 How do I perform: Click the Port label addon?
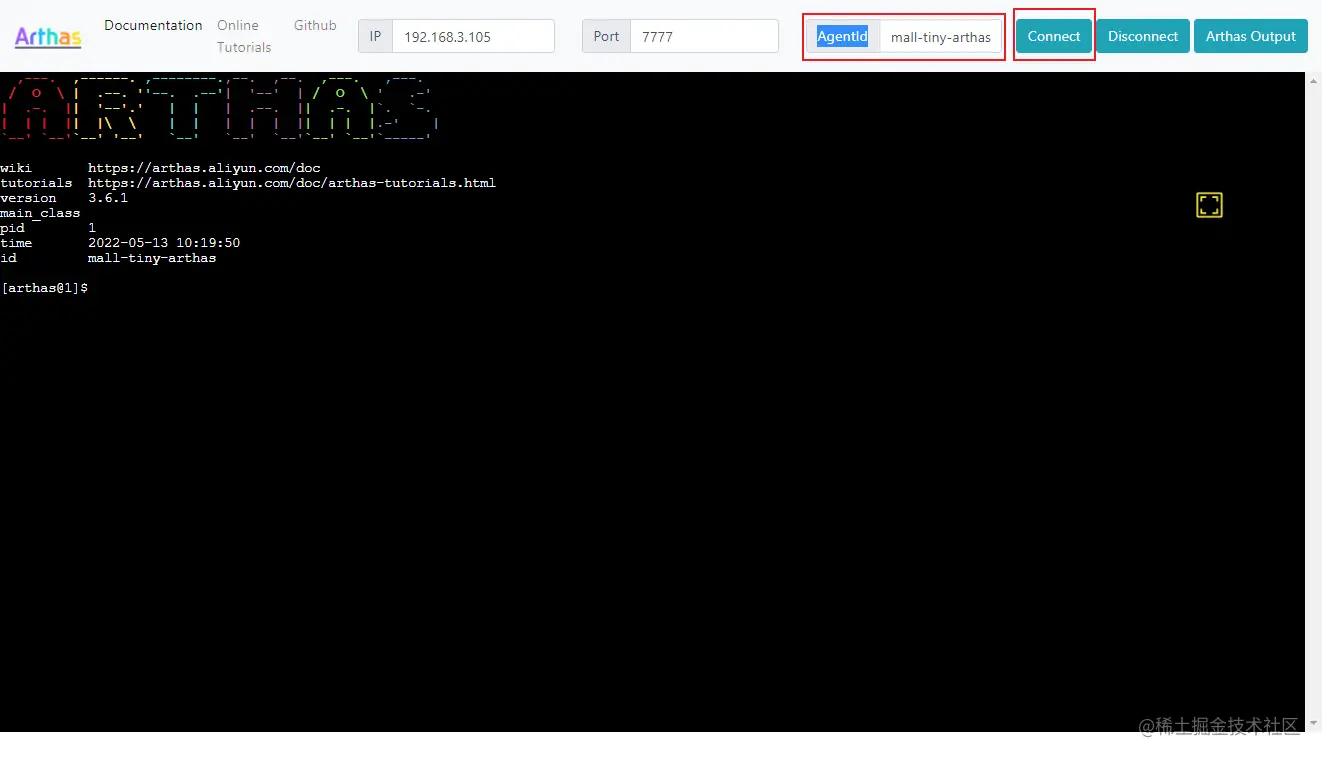tap(606, 36)
